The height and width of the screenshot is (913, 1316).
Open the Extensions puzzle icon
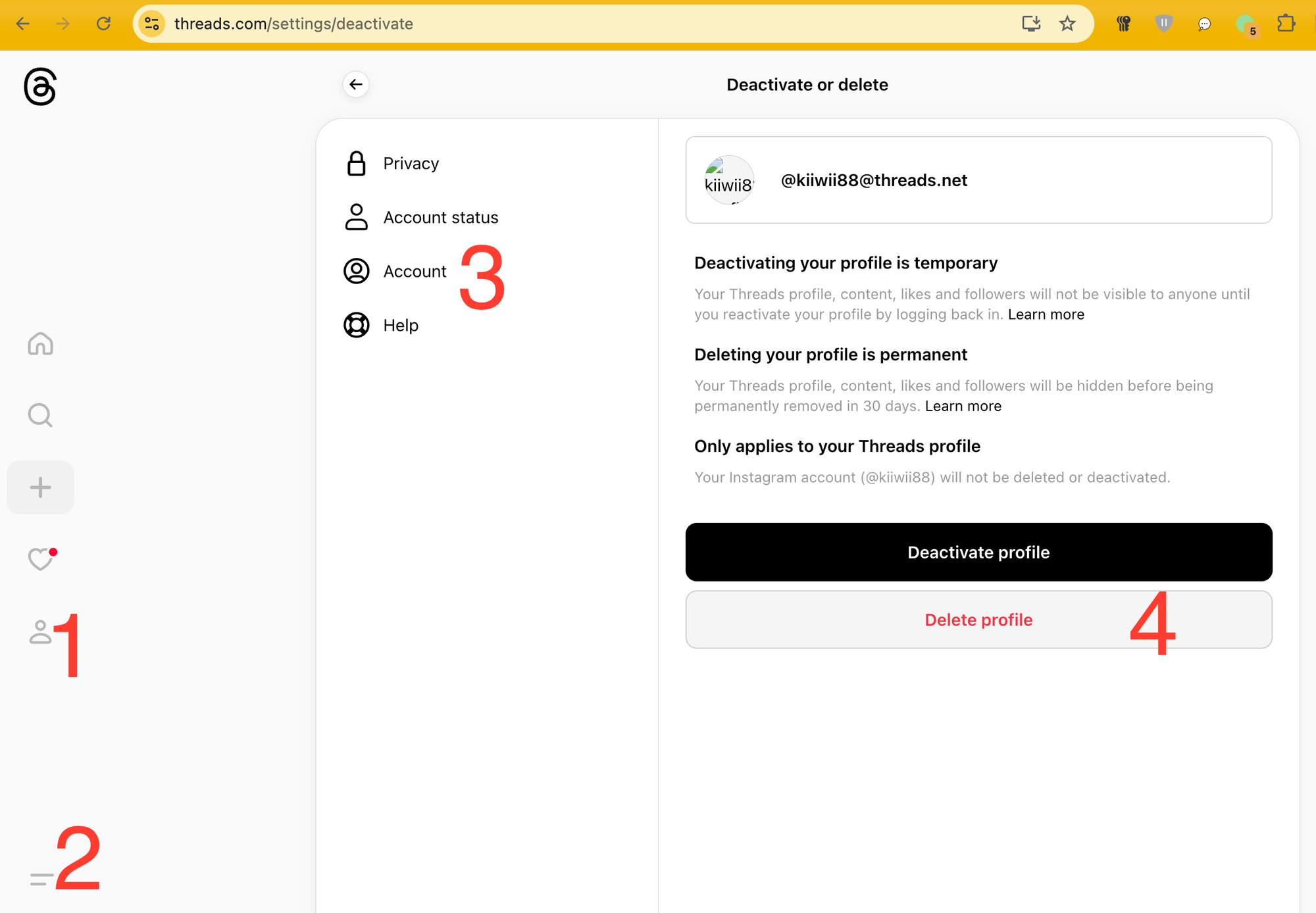(1286, 24)
